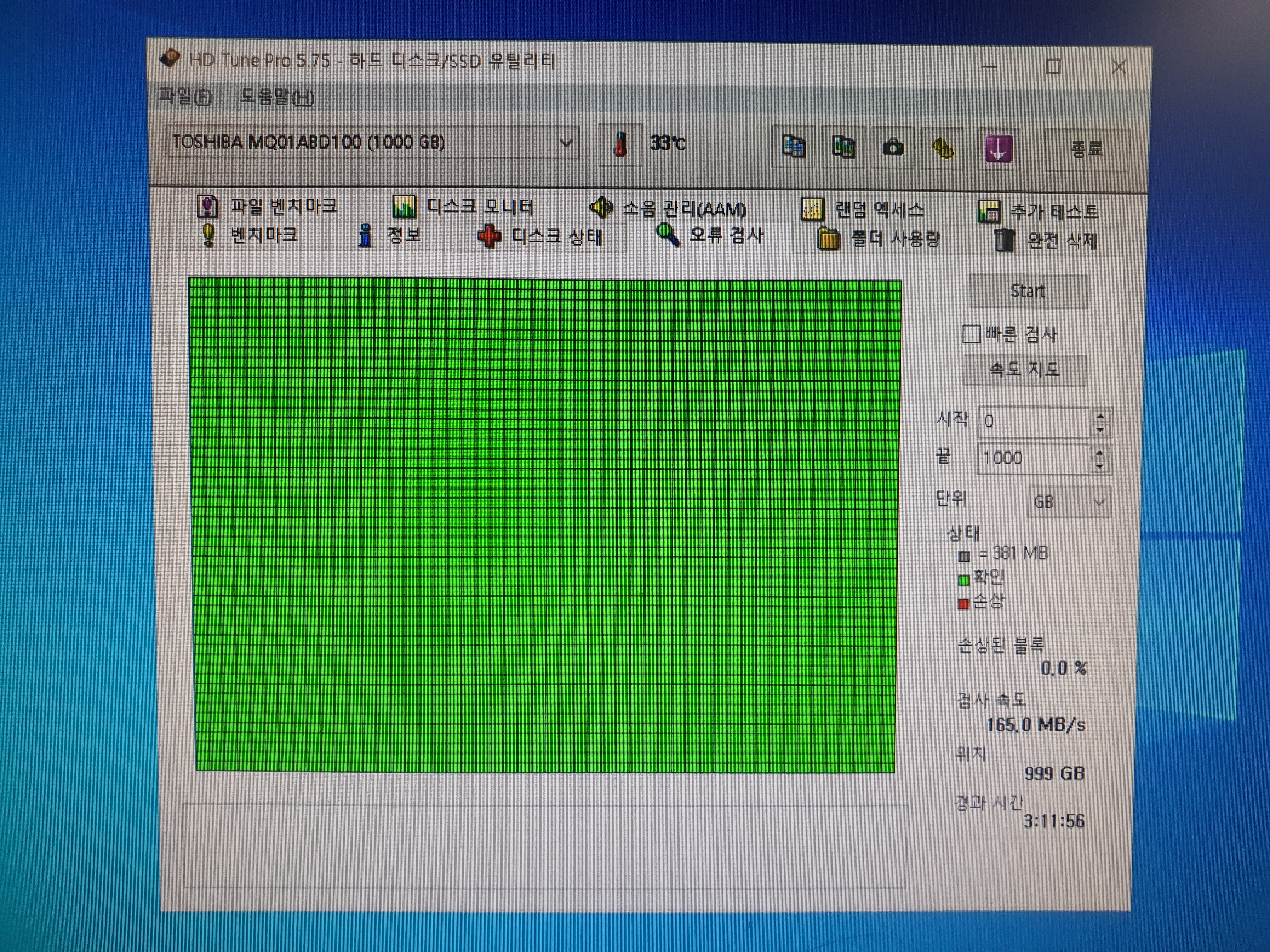Click the 33℃ temperature reading

pos(668,142)
